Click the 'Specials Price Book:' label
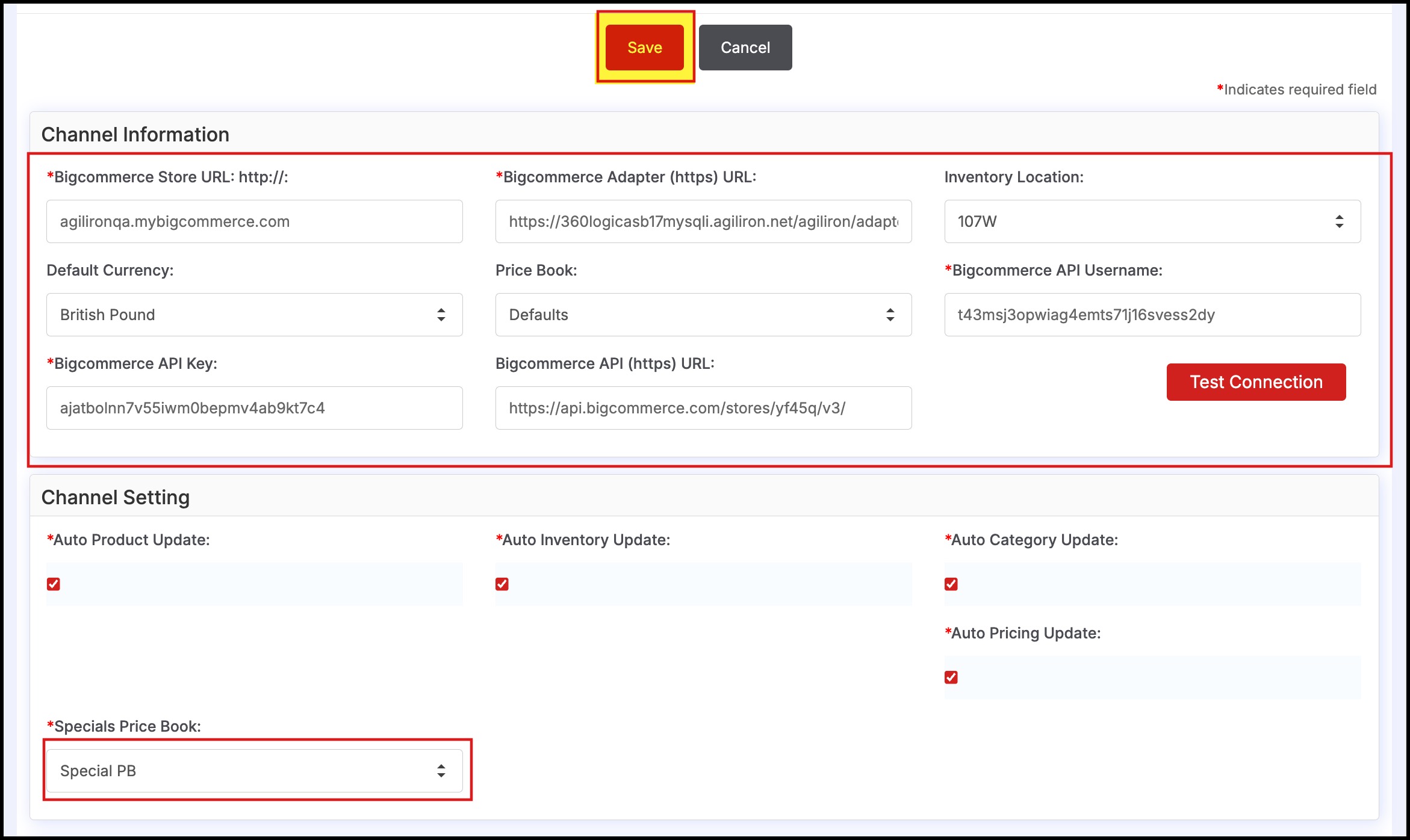This screenshot has width=1410, height=840. (x=124, y=726)
